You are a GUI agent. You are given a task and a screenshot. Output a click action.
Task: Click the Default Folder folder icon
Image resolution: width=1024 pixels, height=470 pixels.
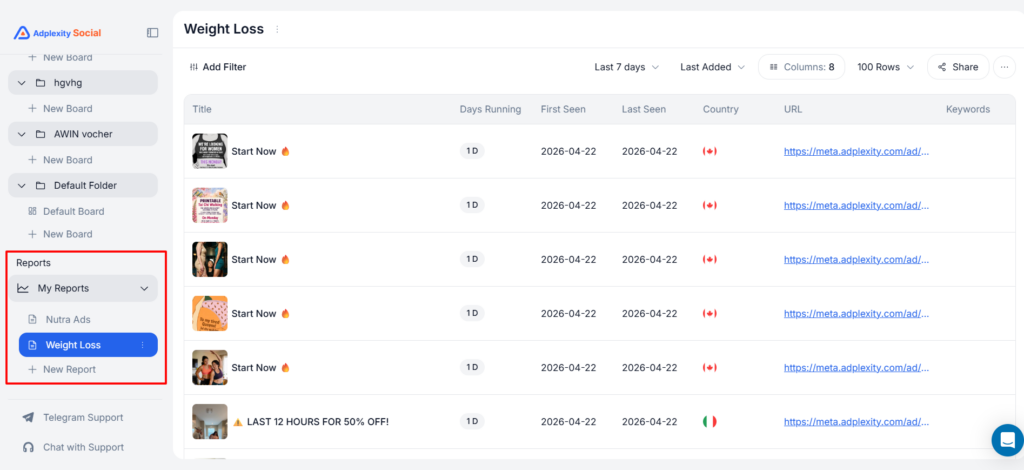pos(40,185)
